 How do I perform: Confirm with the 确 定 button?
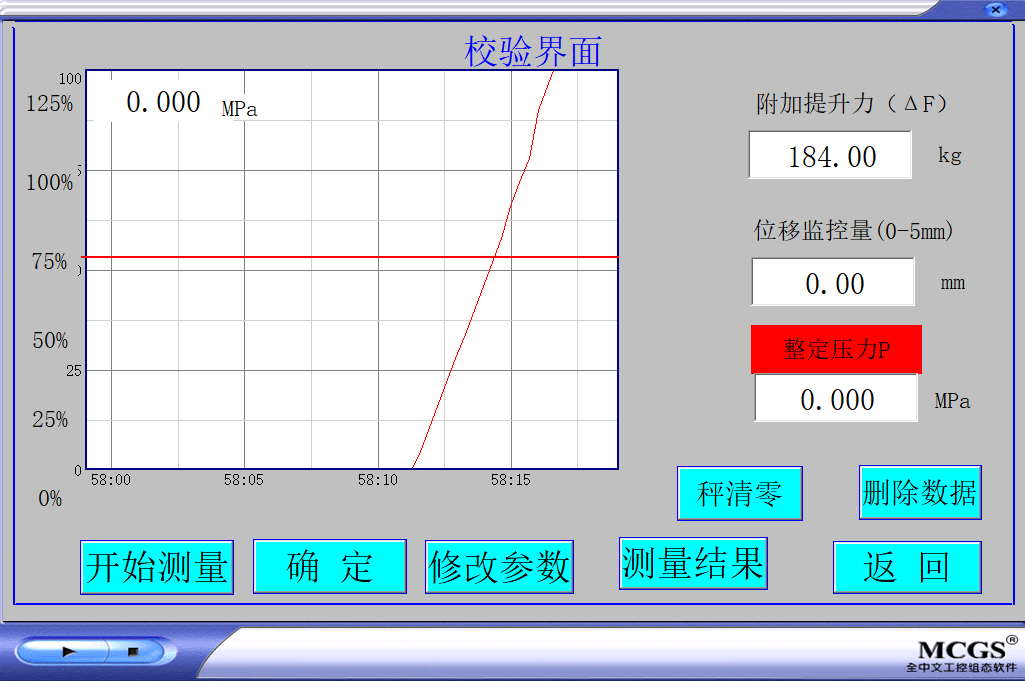(x=330, y=567)
